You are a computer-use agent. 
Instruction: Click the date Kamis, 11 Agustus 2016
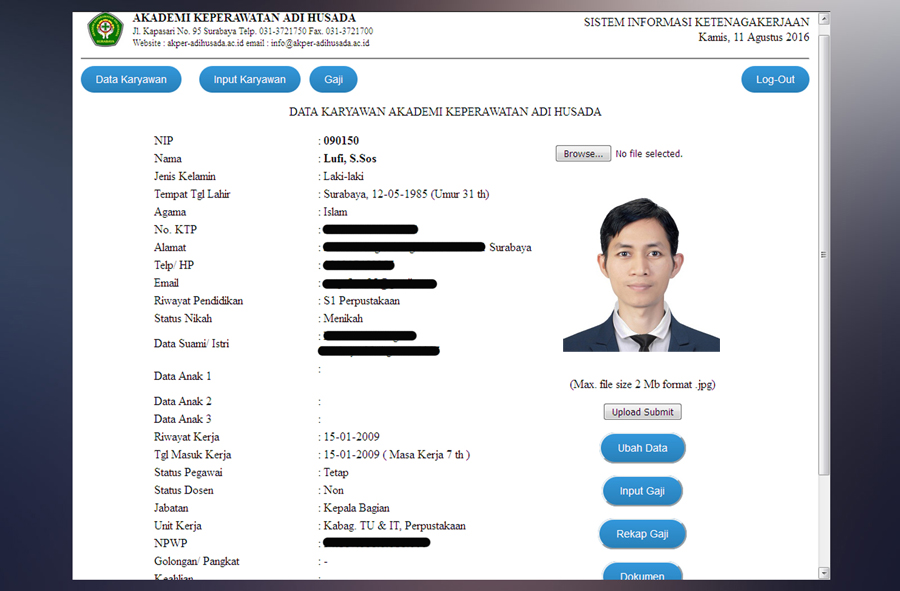tap(754, 37)
